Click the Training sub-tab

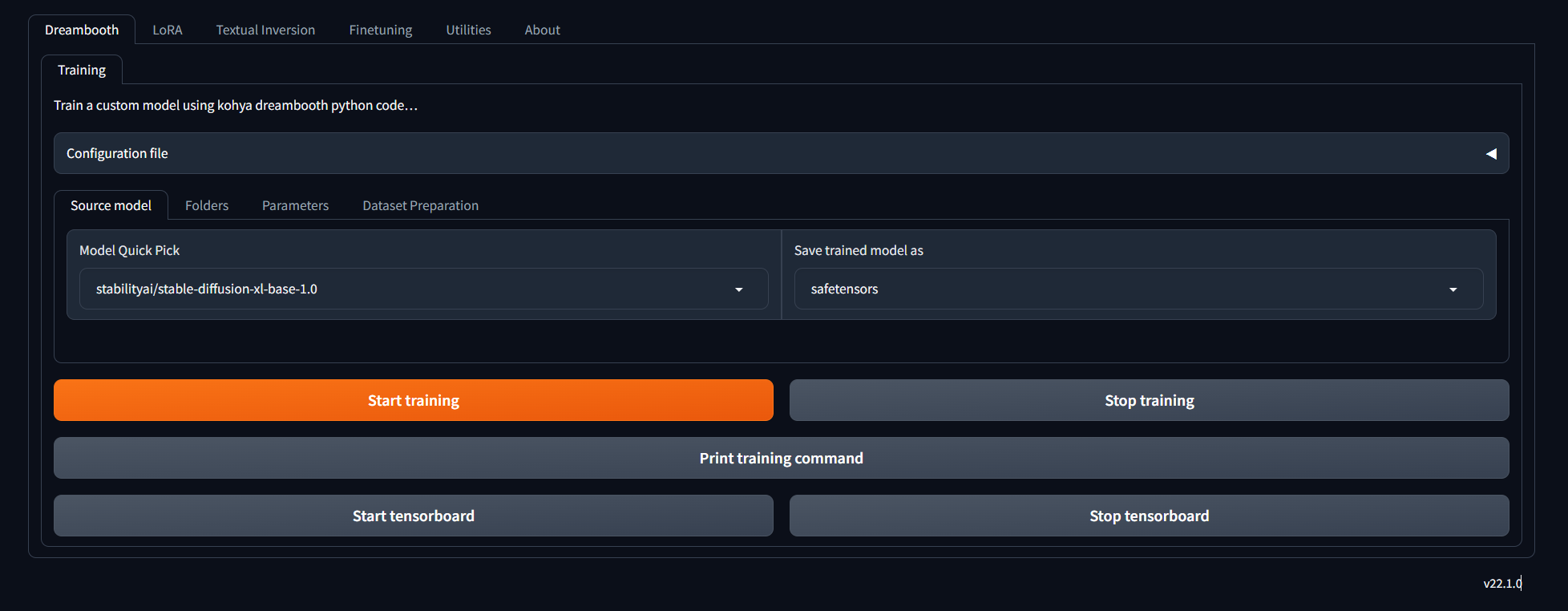point(82,70)
